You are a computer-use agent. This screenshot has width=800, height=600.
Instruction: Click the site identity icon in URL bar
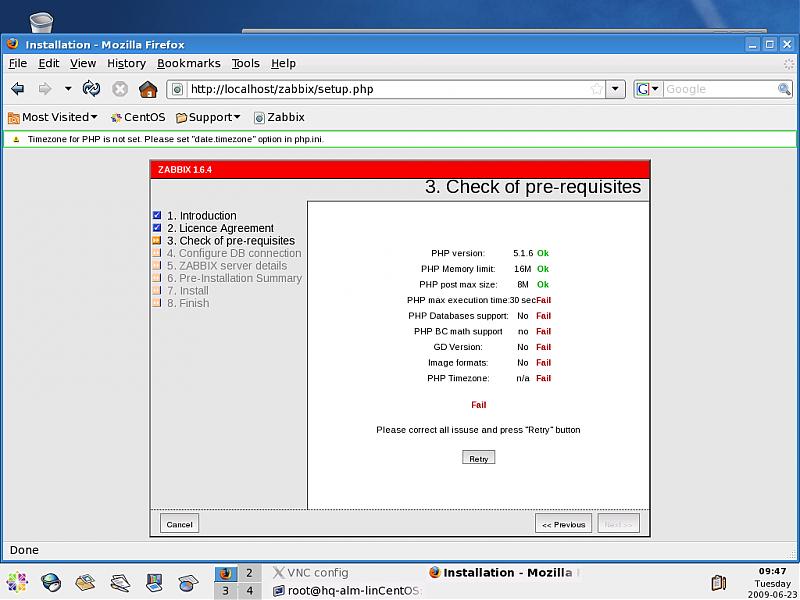coord(177,90)
